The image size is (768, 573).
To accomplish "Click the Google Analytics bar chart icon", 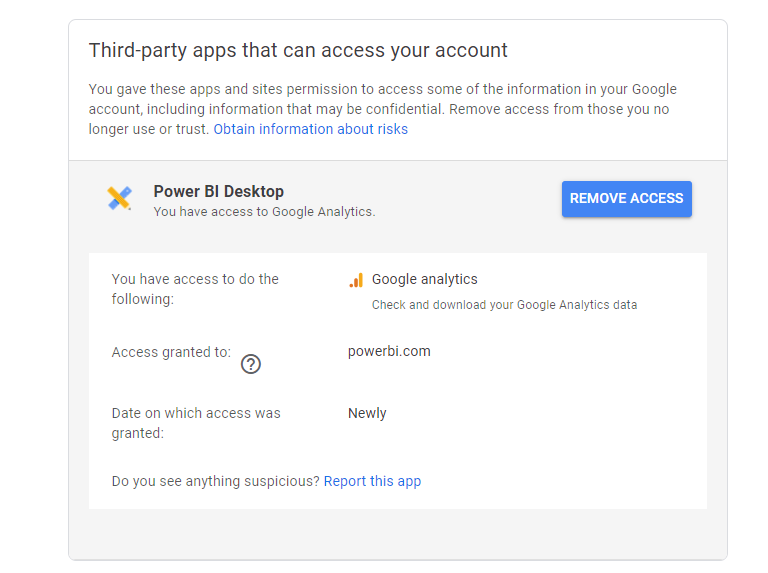I will pos(356,280).
